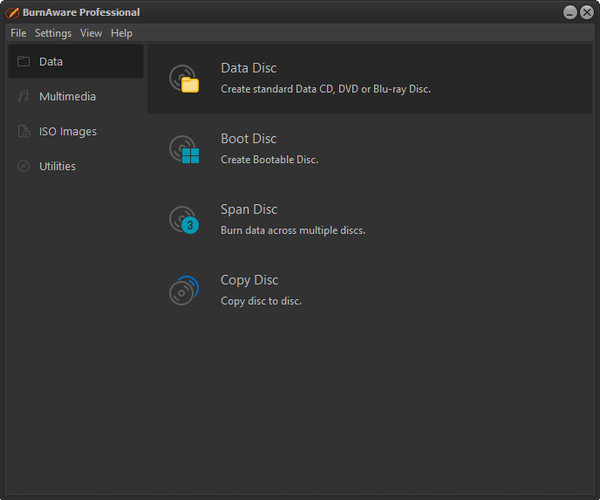Click the folder icon beside Data category
The width and height of the screenshot is (600, 500).
[x=23, y=62]
